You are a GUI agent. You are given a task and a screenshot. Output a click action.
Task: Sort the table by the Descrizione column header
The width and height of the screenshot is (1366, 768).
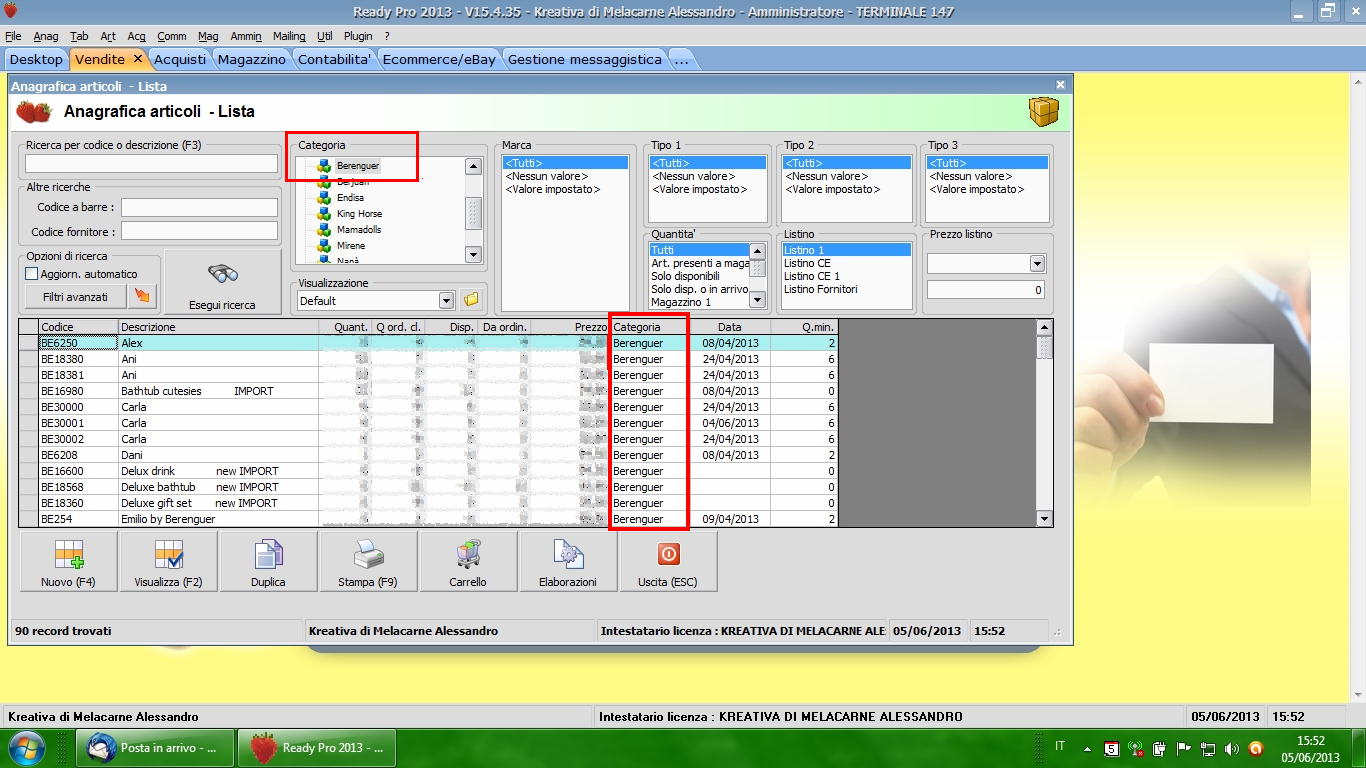[218, 327]
